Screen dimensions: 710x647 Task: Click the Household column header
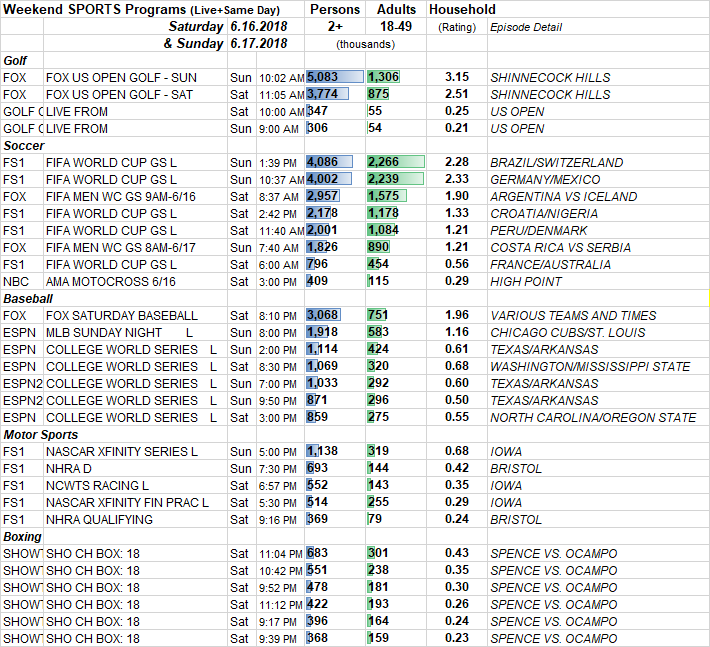click(462, 10)
